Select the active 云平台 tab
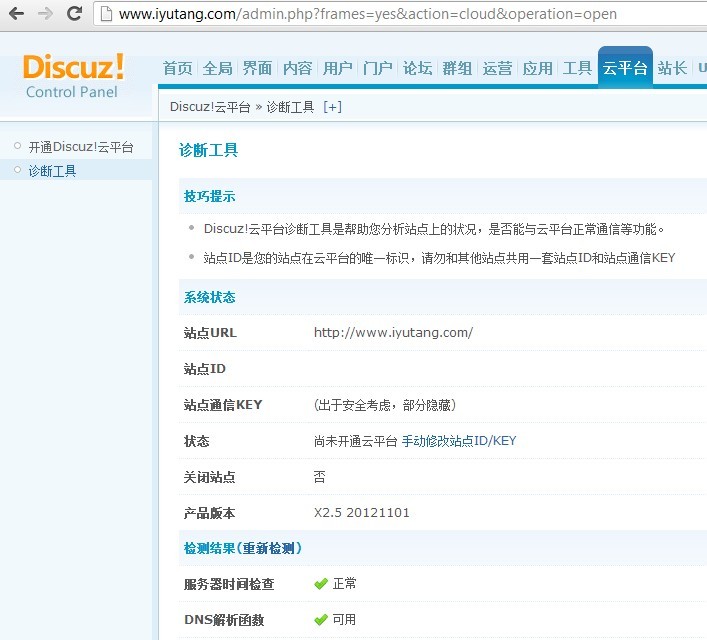707x640 pixels. coord(625,68)
